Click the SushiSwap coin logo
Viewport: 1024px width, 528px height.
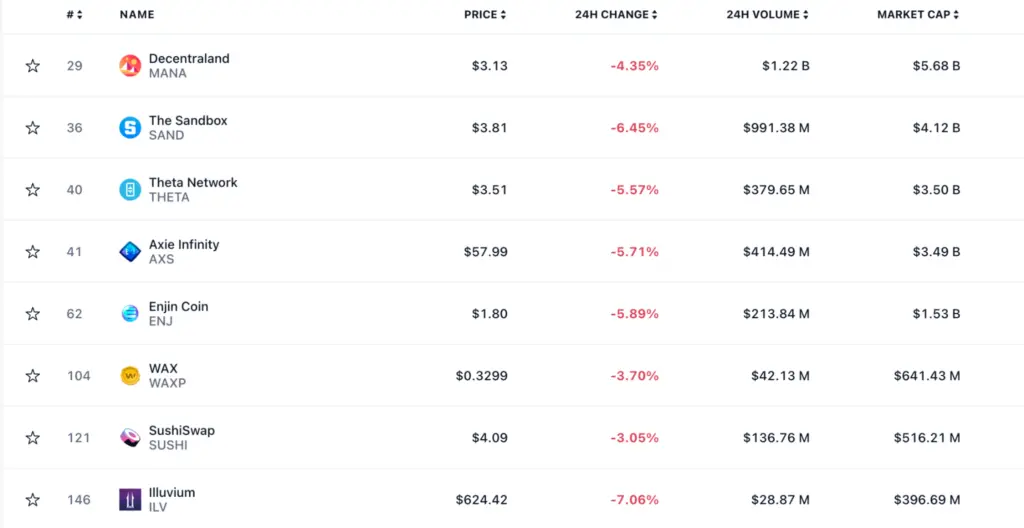(x=130, y=438)
